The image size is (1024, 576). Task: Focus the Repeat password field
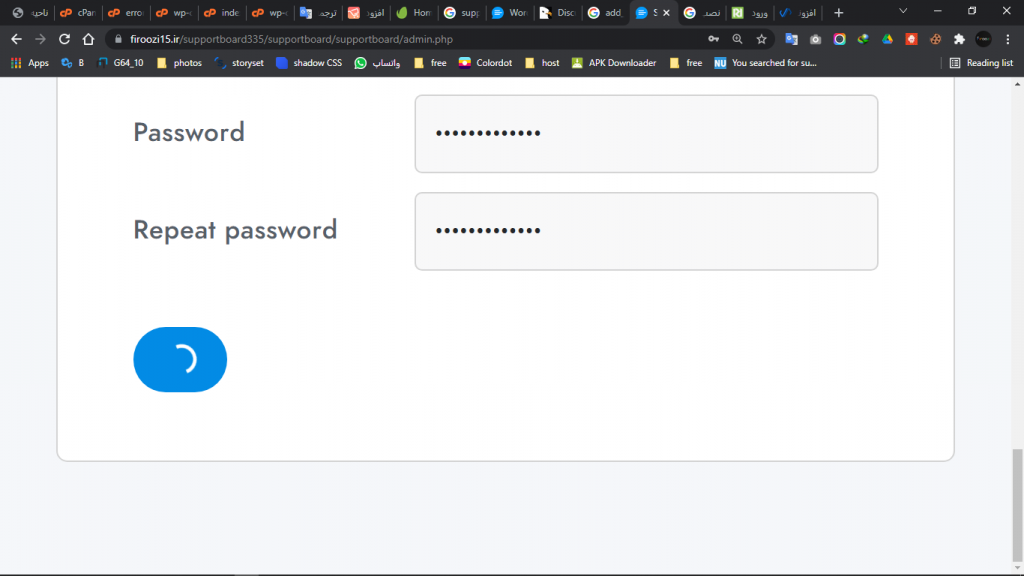tap(646, 231)
